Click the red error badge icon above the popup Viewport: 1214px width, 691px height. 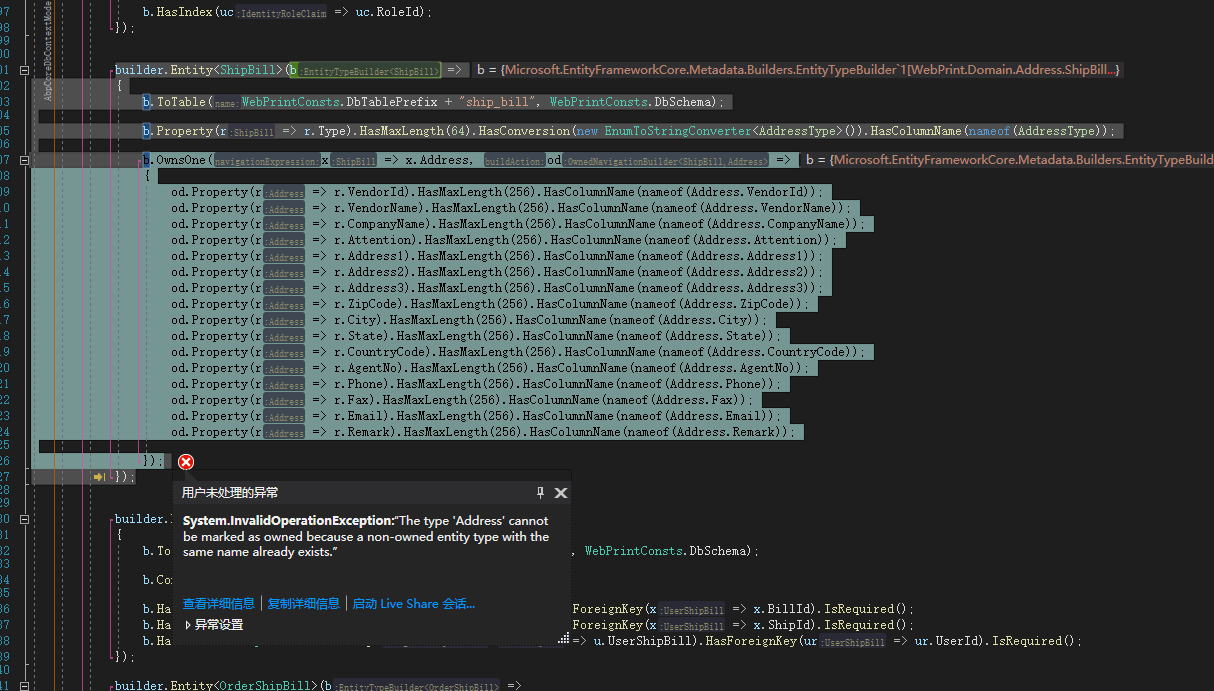[186, 461]
